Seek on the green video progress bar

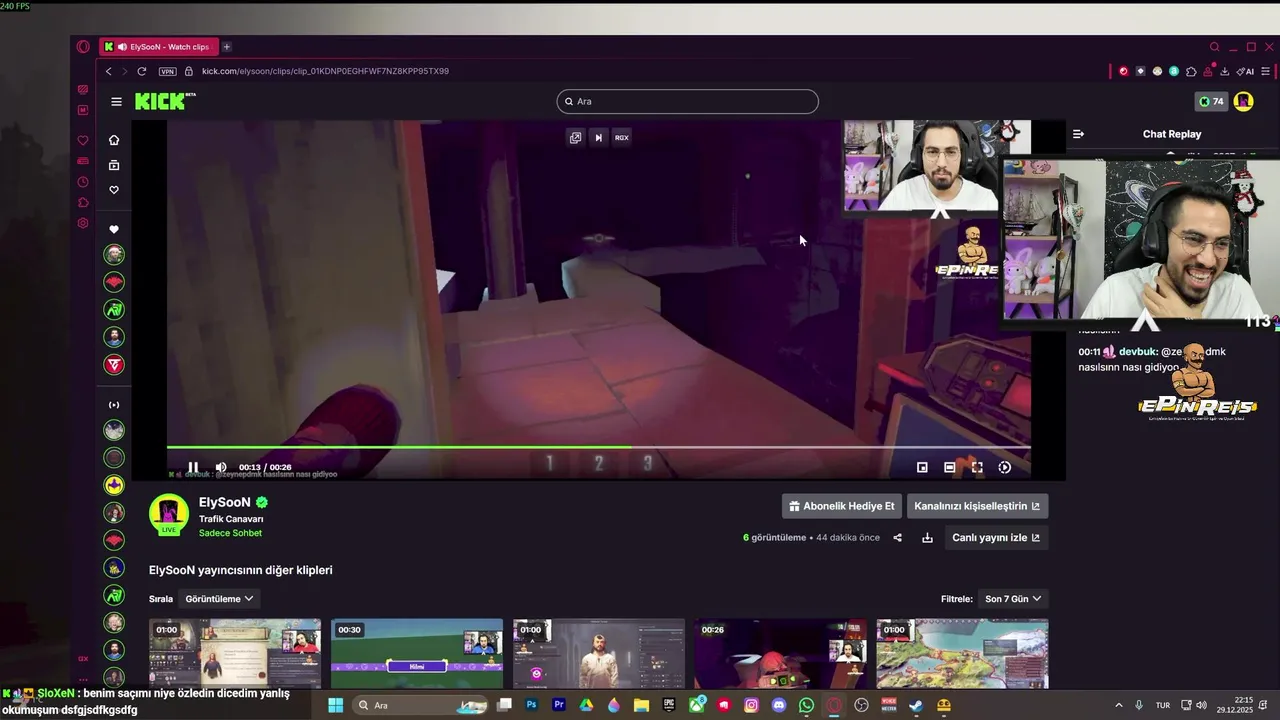point(598,447)
